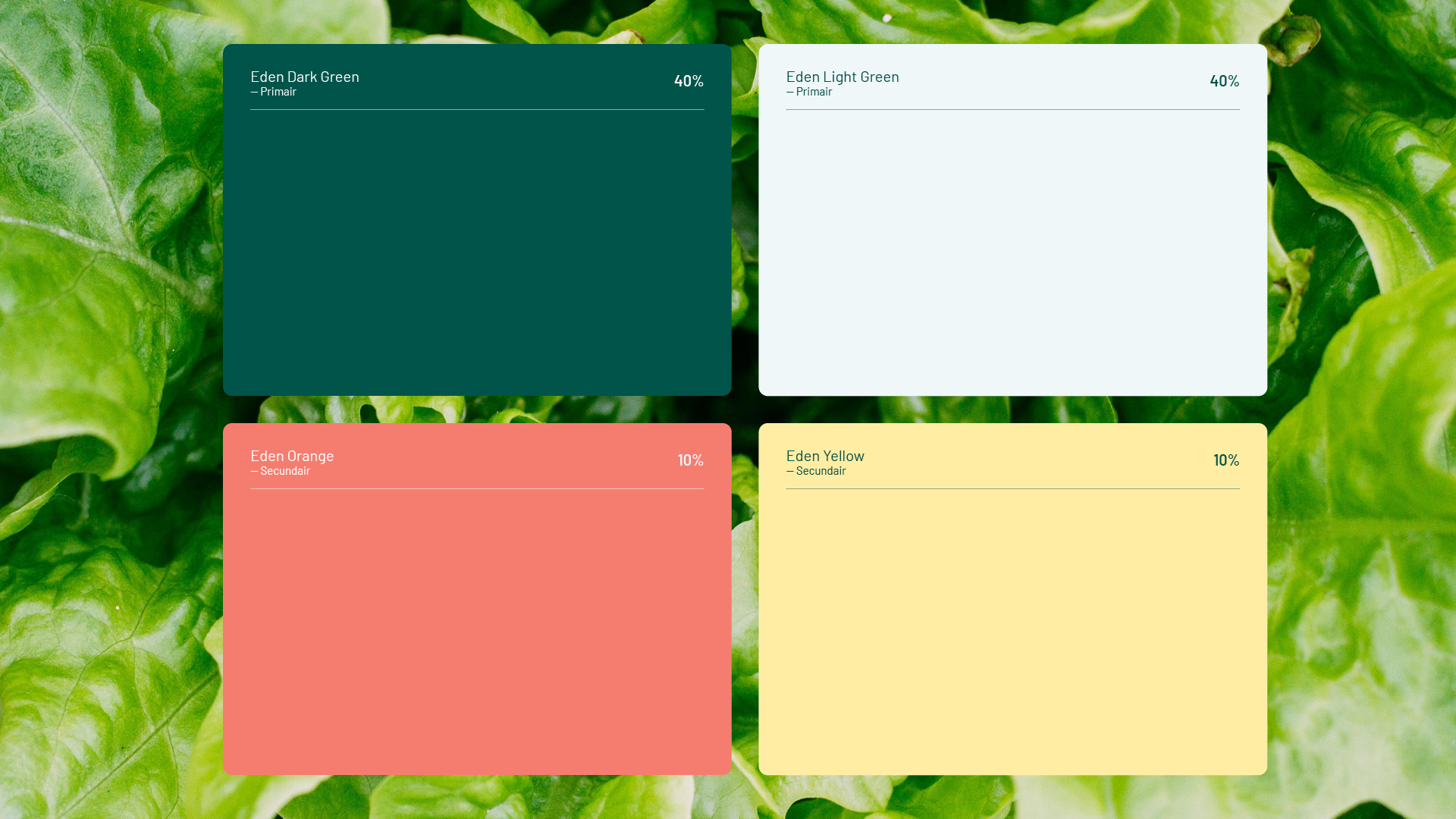Click 'Primair' label under Eden Dark Green

point(278,92)
